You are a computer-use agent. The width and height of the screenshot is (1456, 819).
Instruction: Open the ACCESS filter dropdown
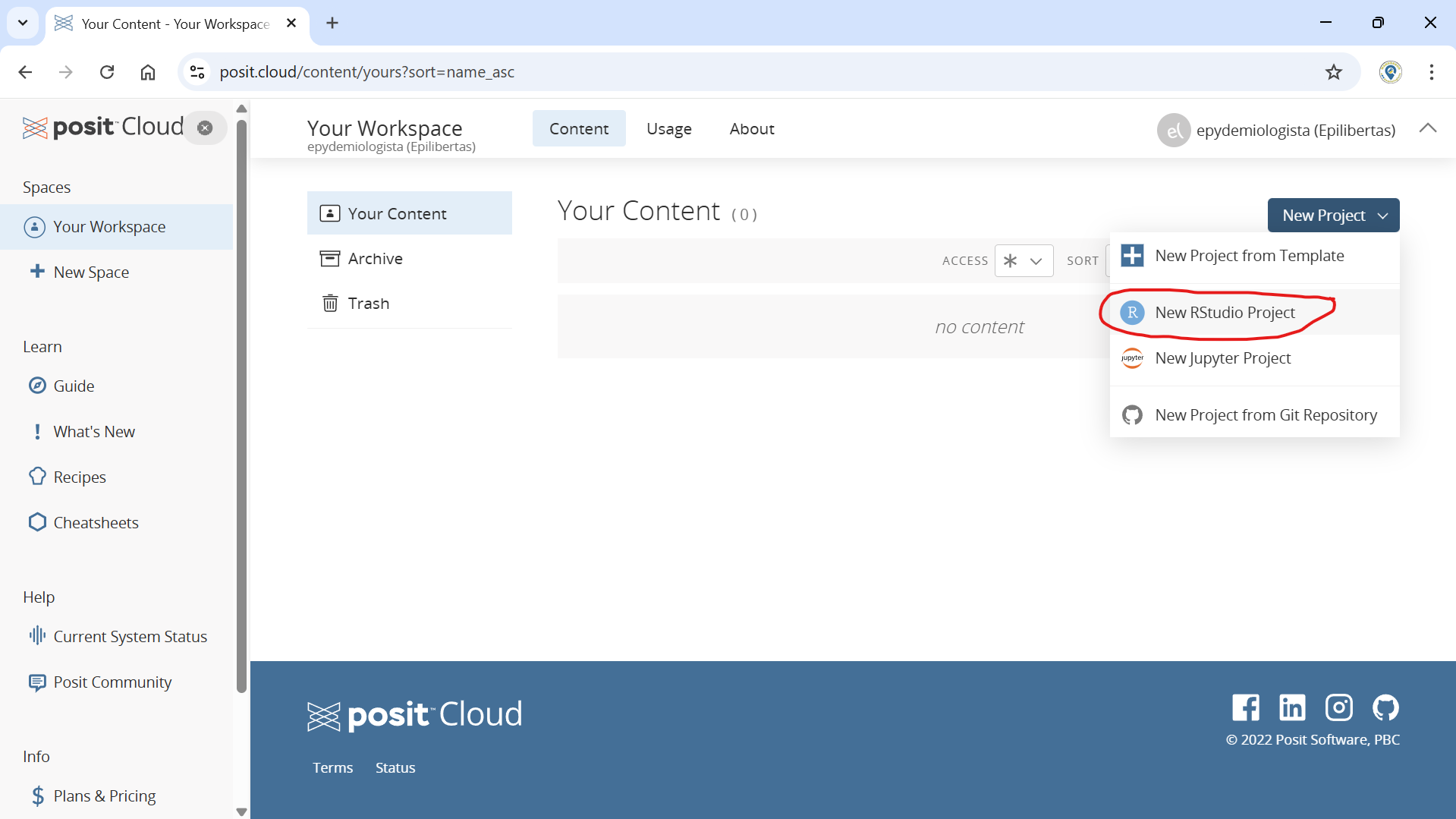[1024, 260]
